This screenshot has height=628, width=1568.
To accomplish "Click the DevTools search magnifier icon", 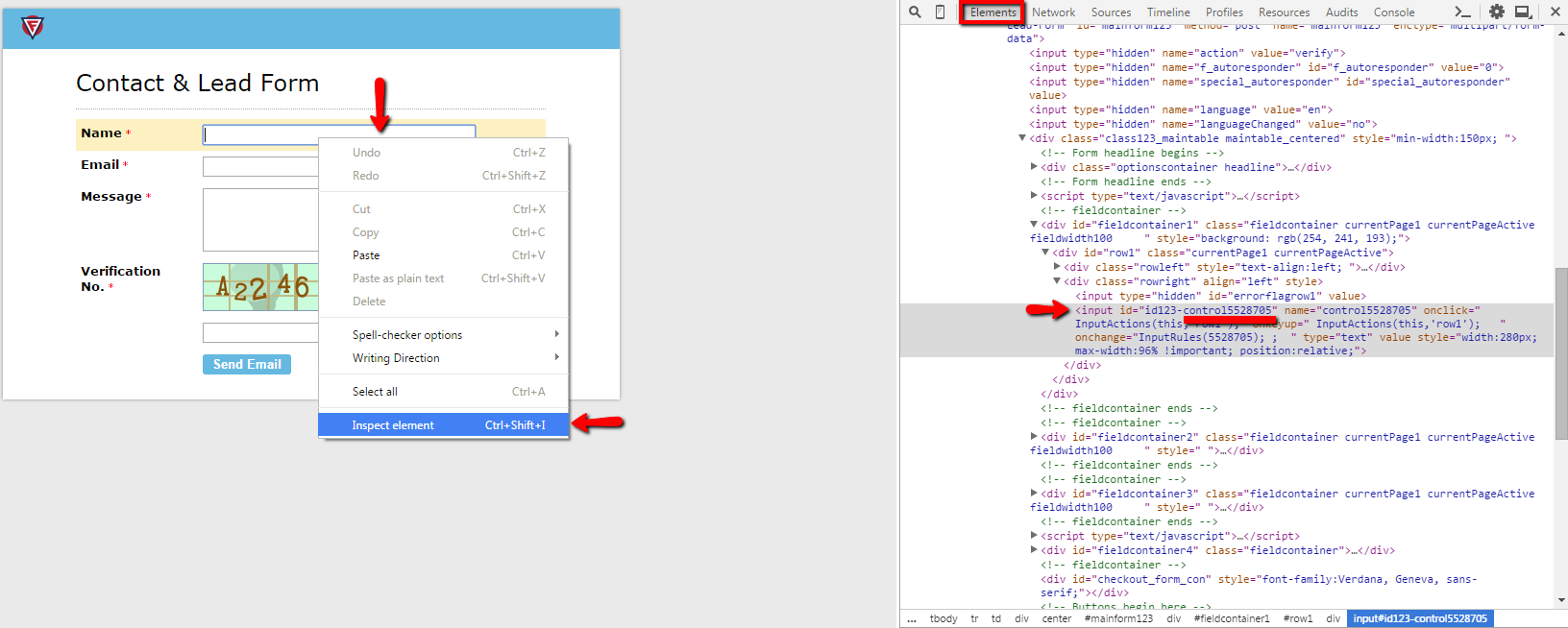I will pos(915,12).
